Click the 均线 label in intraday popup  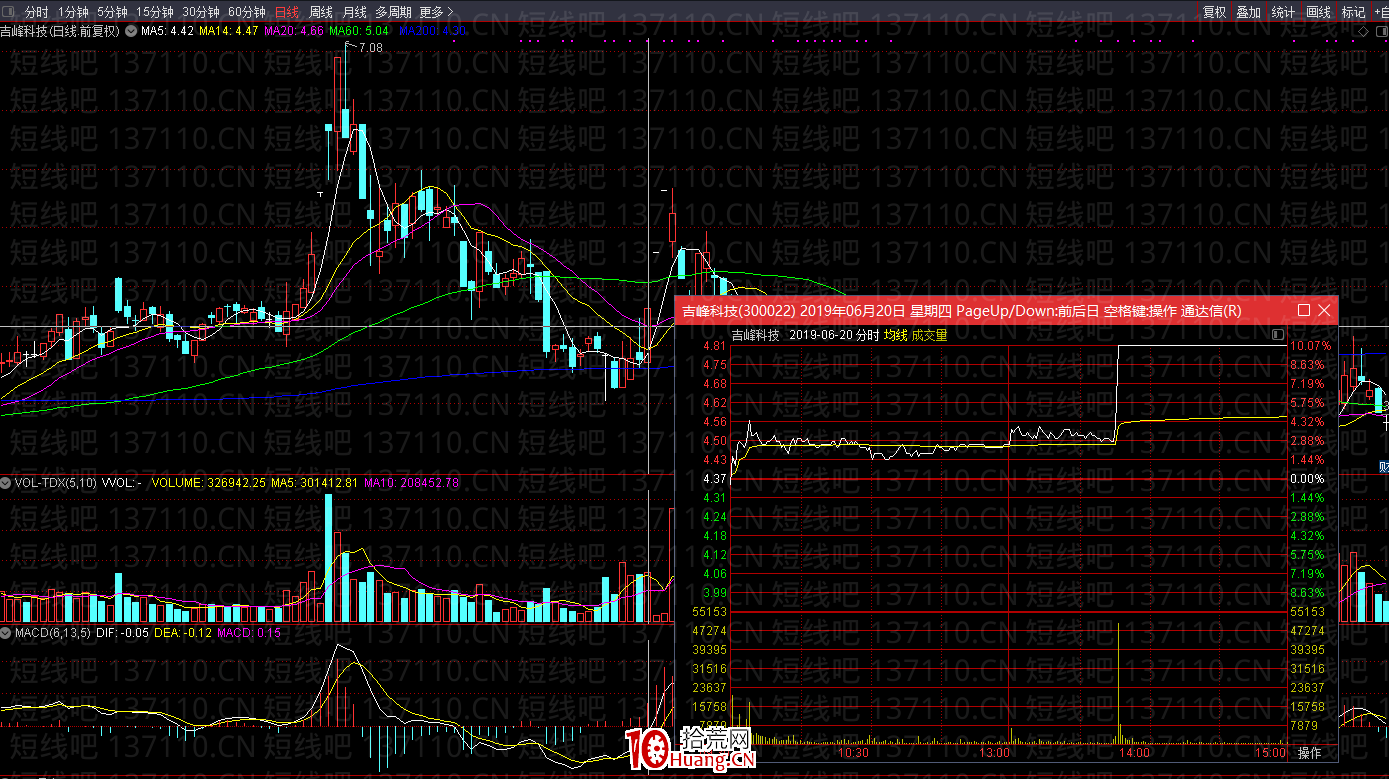click(x=895, y=335)
